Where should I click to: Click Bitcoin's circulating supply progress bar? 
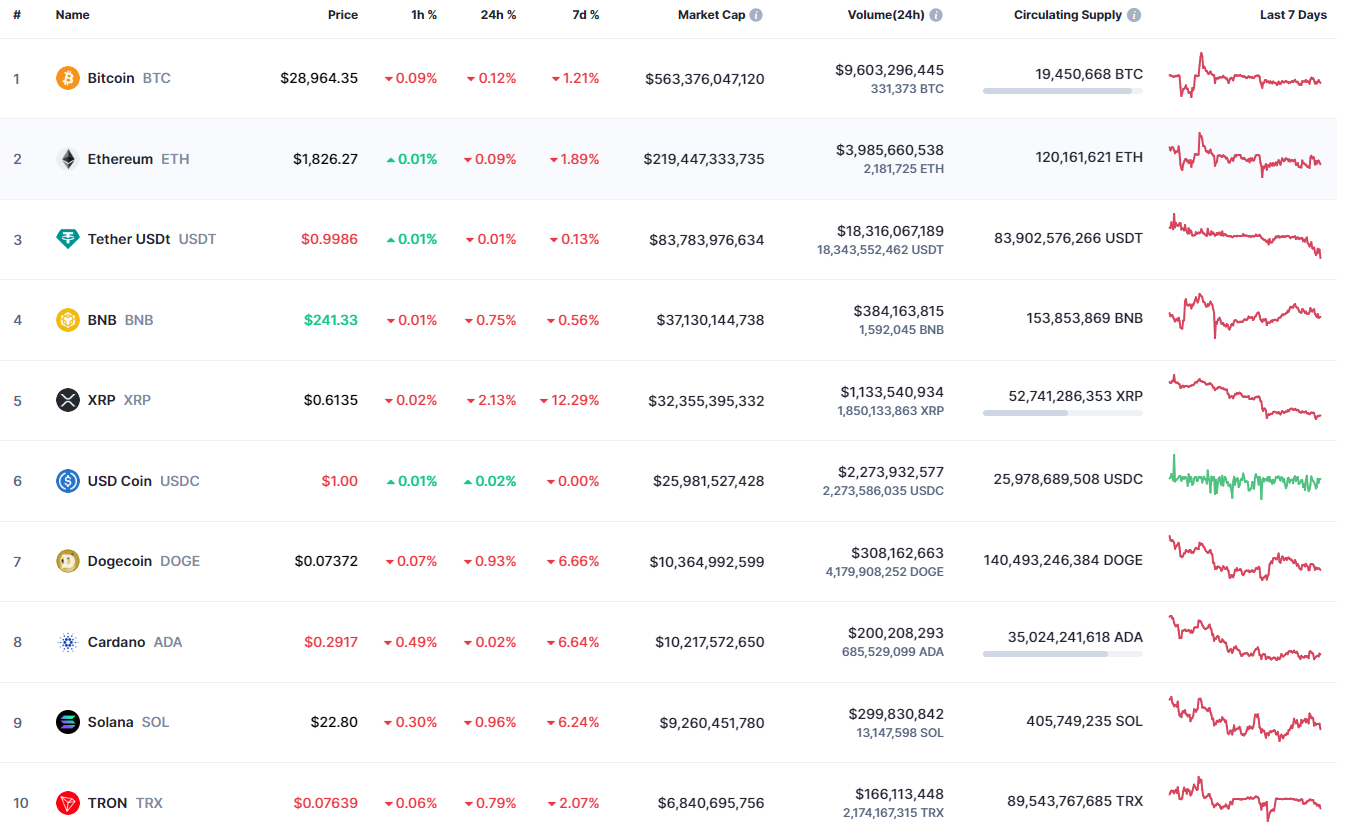coord(1061,91)
